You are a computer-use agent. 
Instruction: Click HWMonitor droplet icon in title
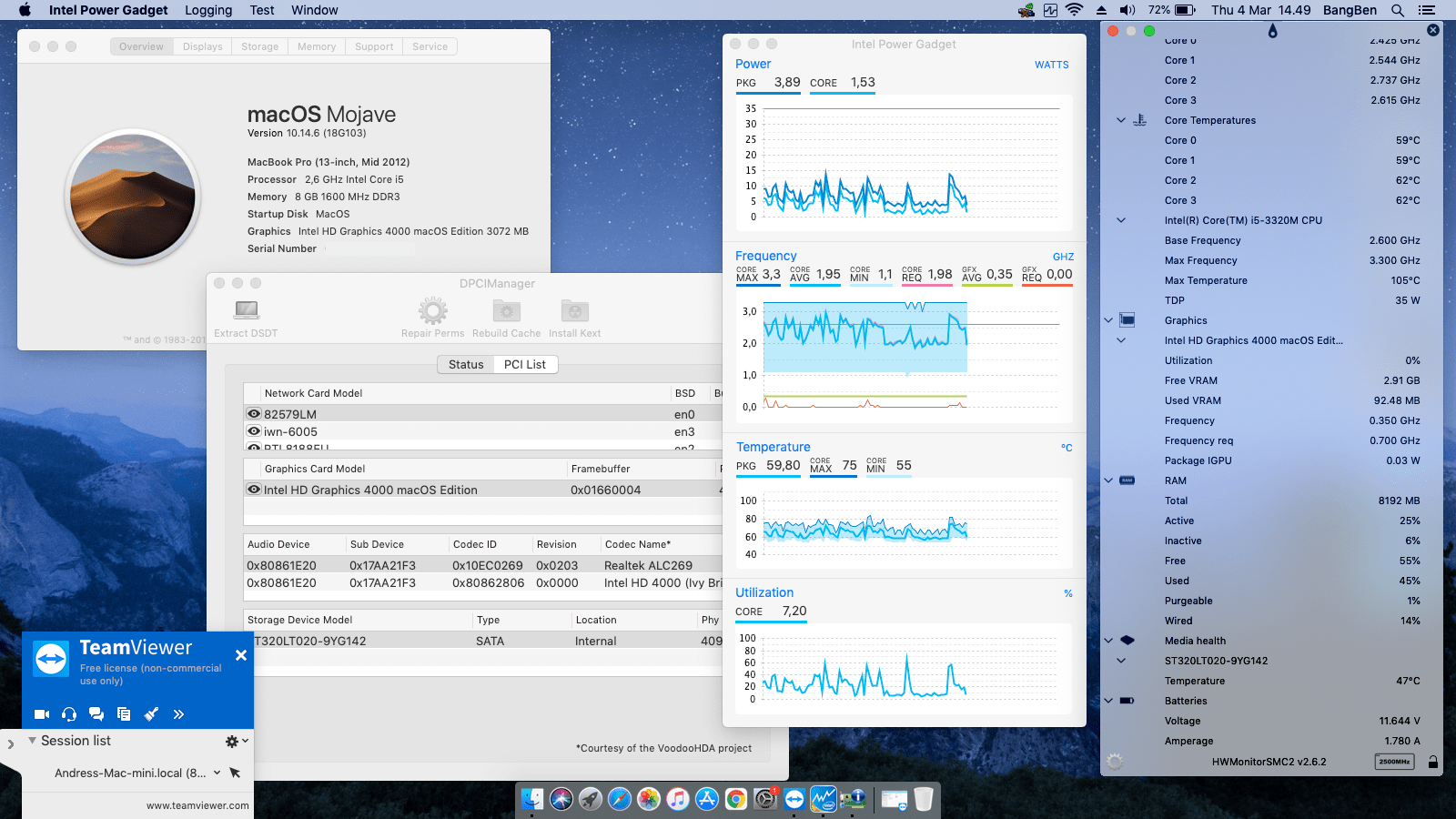[x=1272, y=31]
